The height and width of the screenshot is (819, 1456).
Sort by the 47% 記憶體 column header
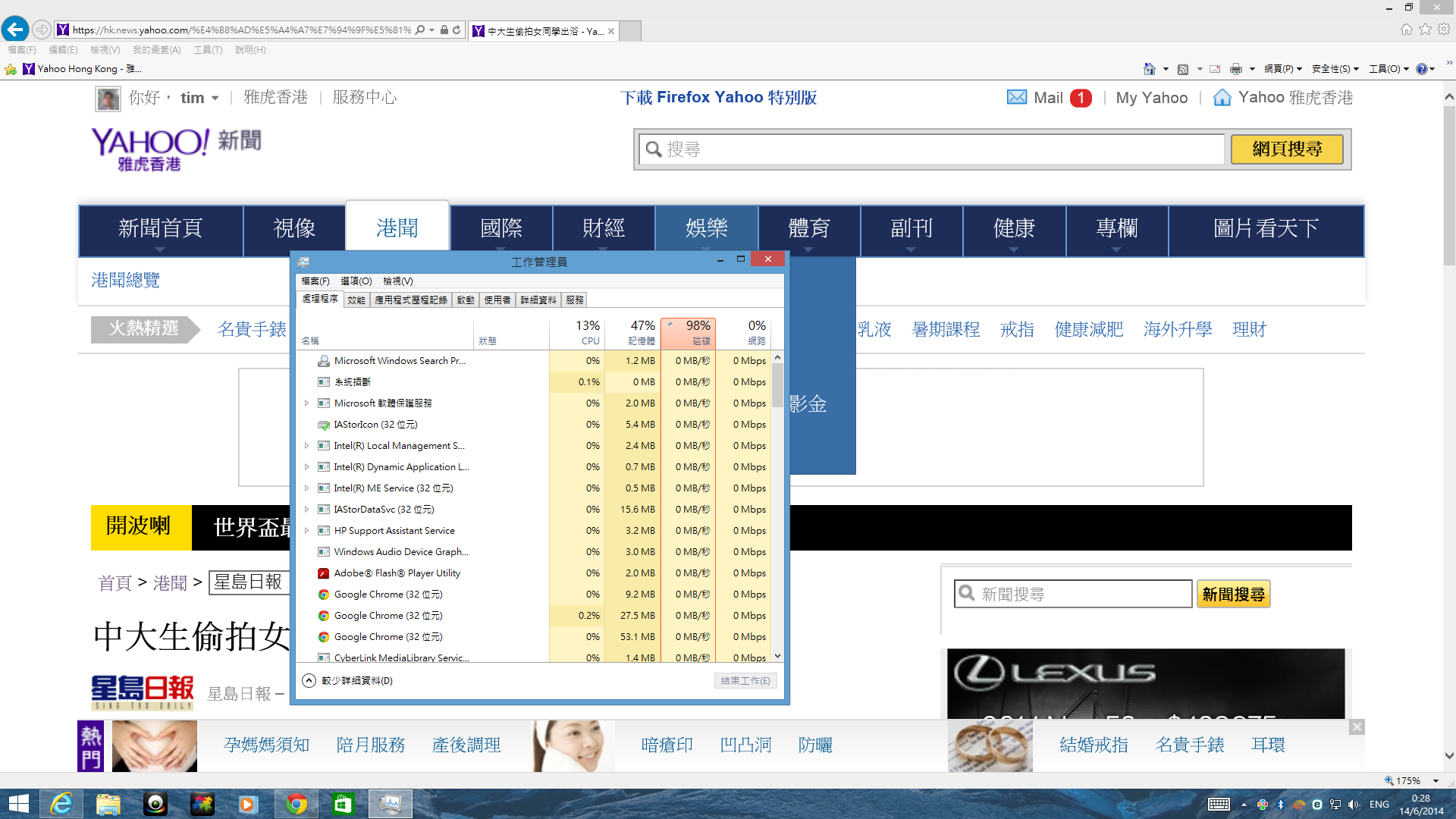(x=632, y=332)
